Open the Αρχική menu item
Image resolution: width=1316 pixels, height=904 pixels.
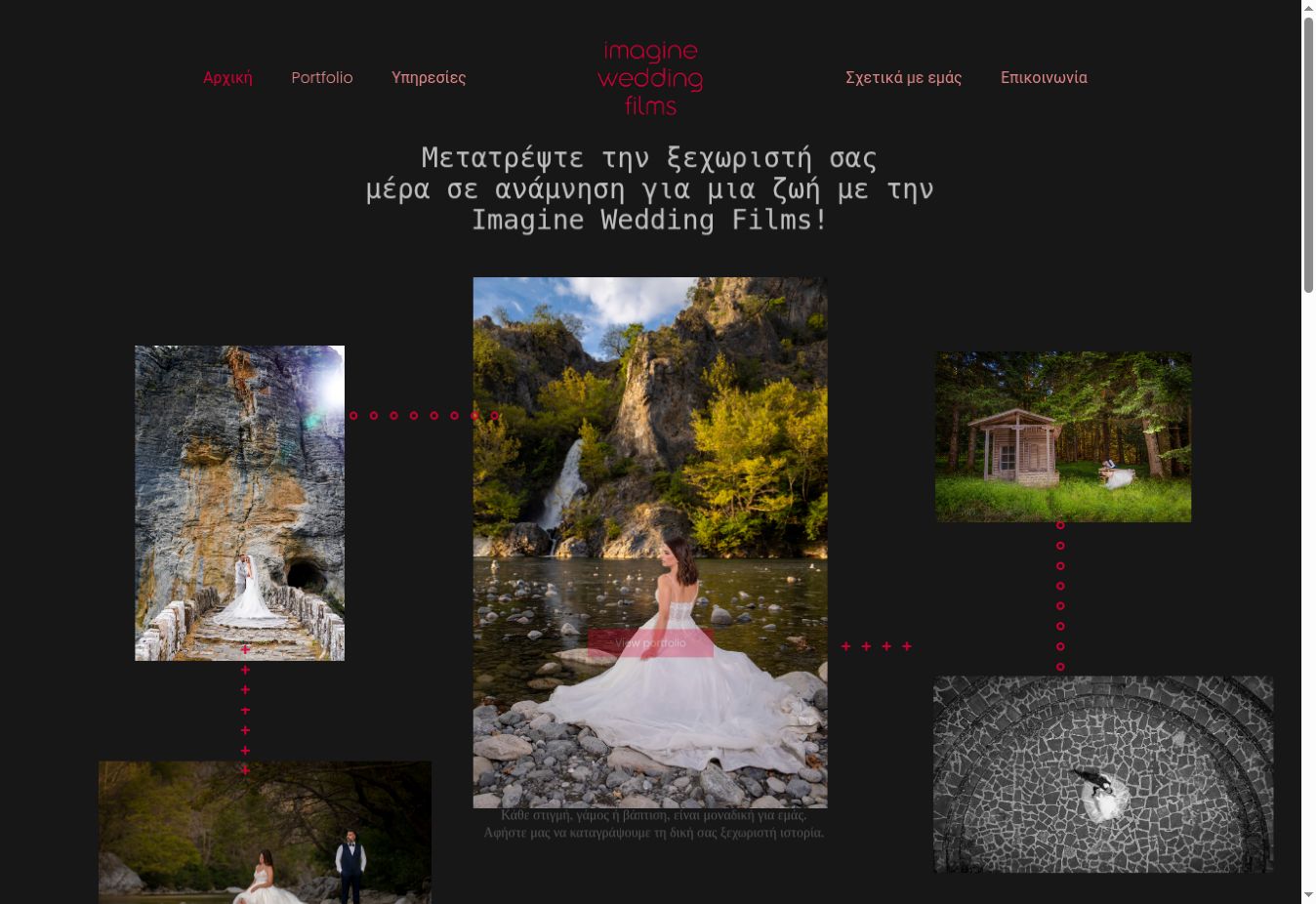click(227, 78)
